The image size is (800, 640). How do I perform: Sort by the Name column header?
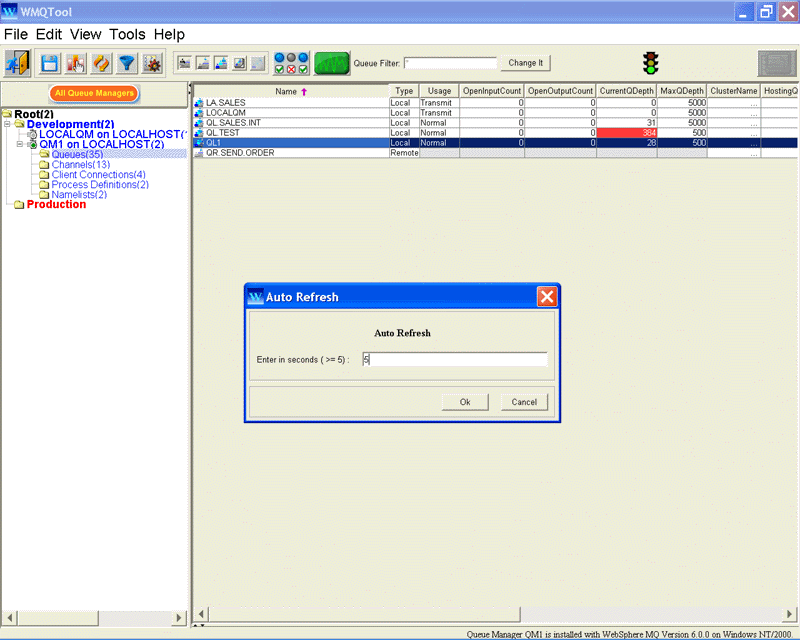[291, 91]
